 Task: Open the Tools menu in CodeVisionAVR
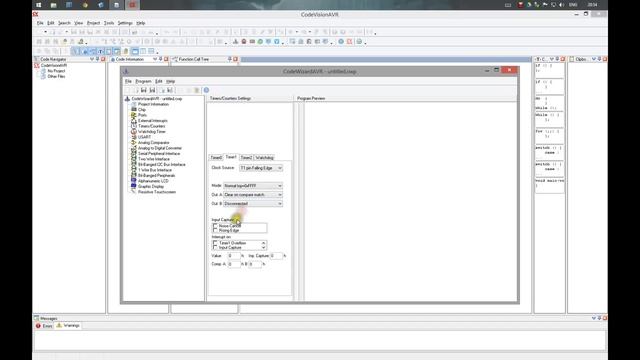click(109, 23)
